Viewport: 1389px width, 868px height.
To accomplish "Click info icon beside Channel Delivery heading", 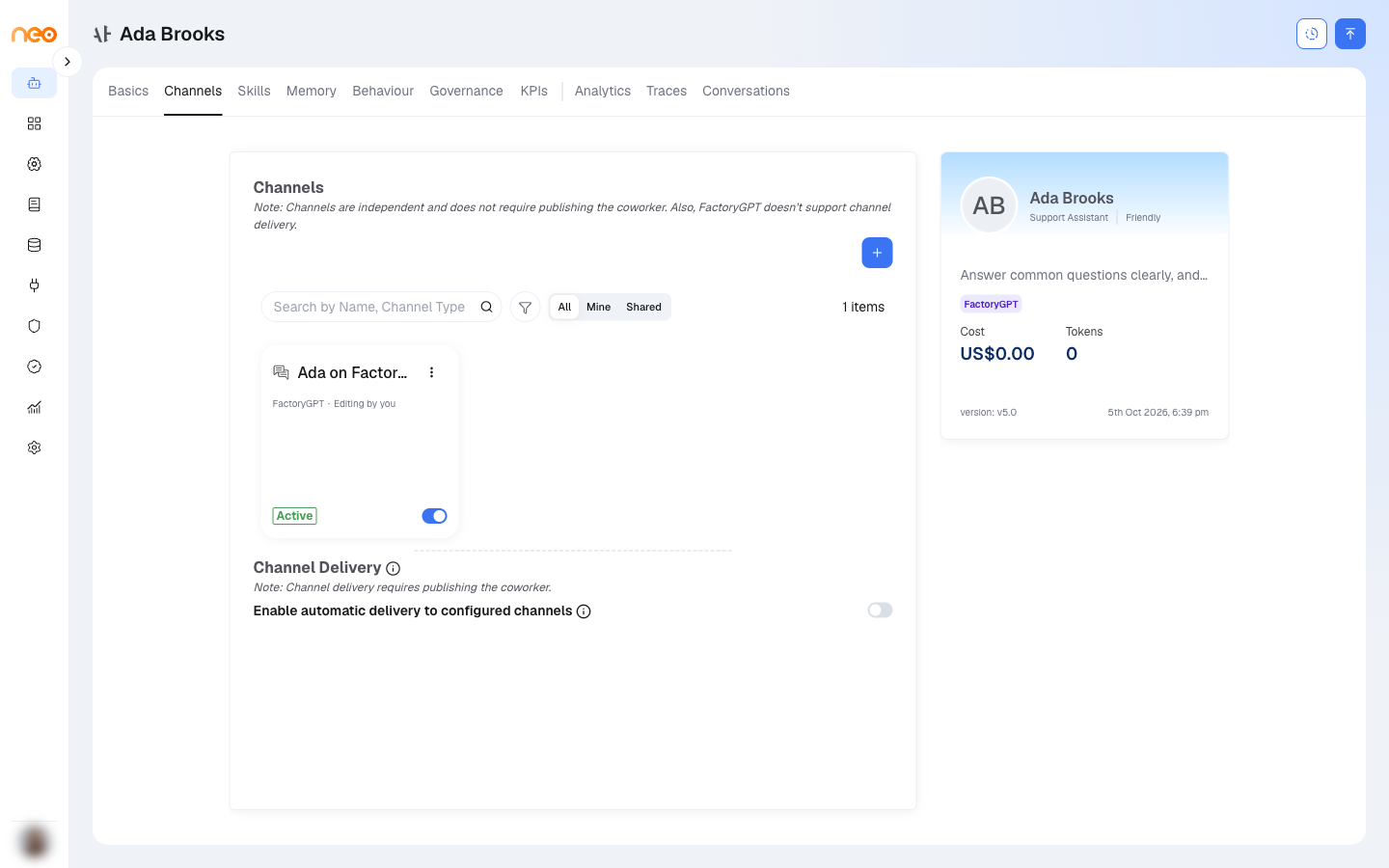I will click(393, 569).
